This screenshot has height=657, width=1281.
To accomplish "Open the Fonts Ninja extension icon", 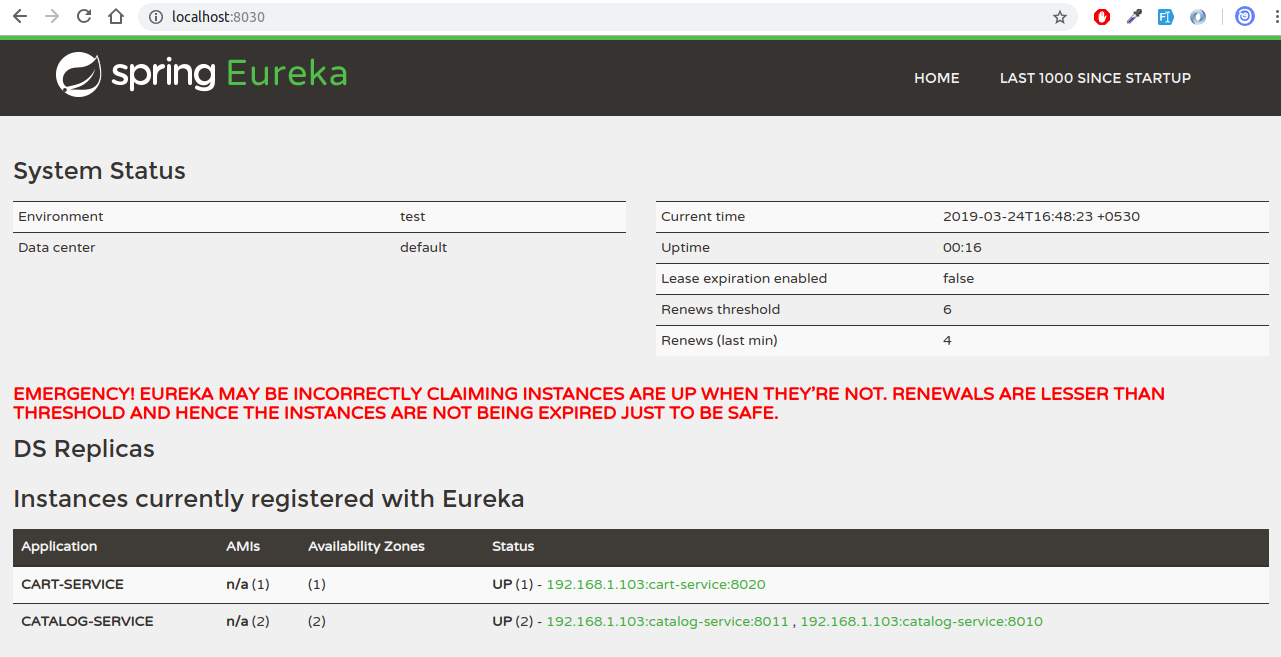I will tap(1165, 16).
